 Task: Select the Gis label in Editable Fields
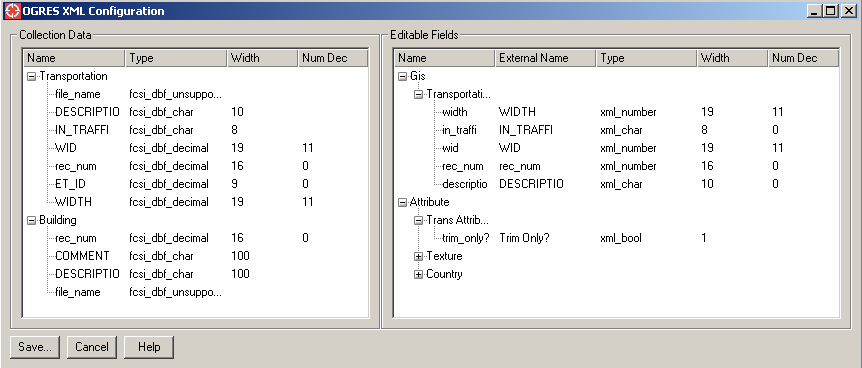417,76
